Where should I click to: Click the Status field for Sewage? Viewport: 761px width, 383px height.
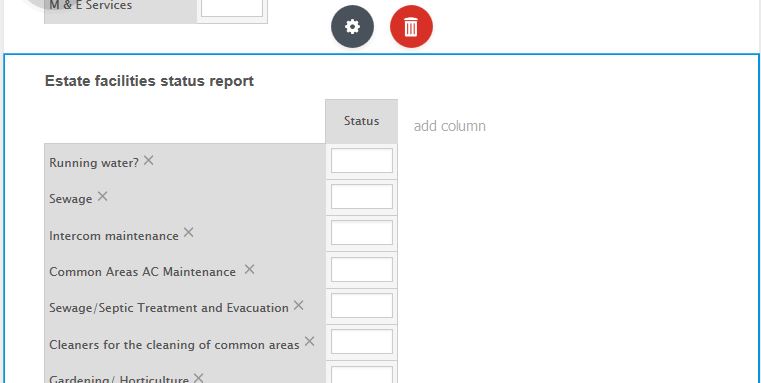pyautogui.click(x=362, y=197)
